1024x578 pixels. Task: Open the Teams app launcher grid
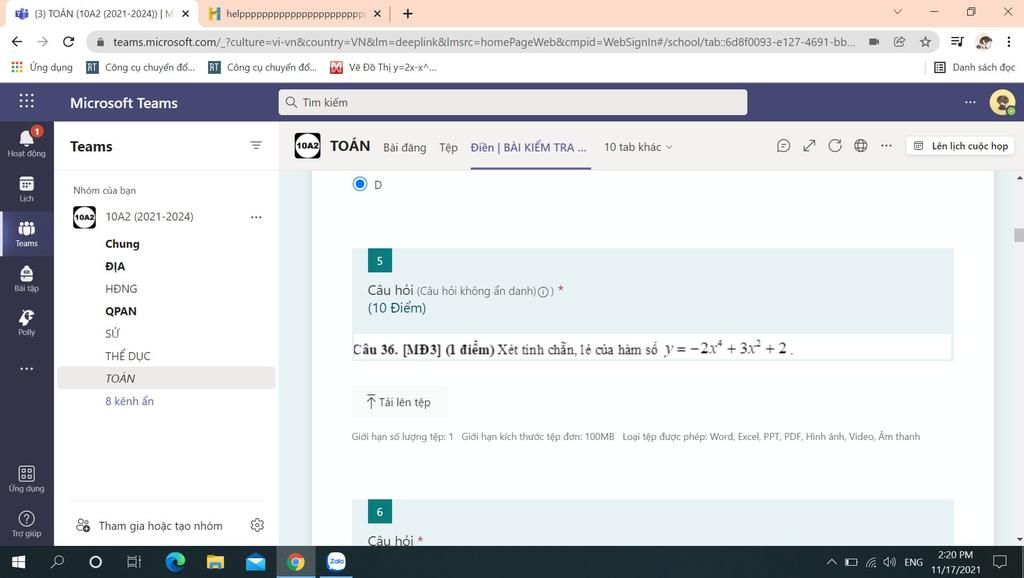(x=26, y=101)
